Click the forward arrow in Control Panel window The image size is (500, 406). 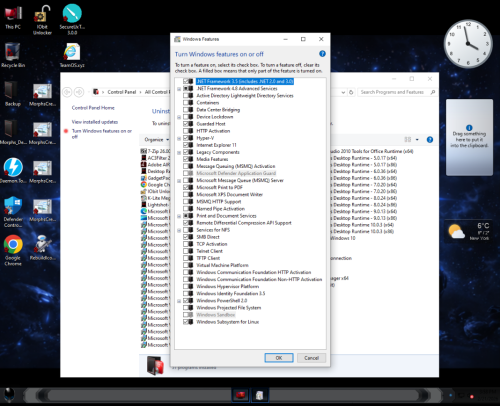pos(79,92)
